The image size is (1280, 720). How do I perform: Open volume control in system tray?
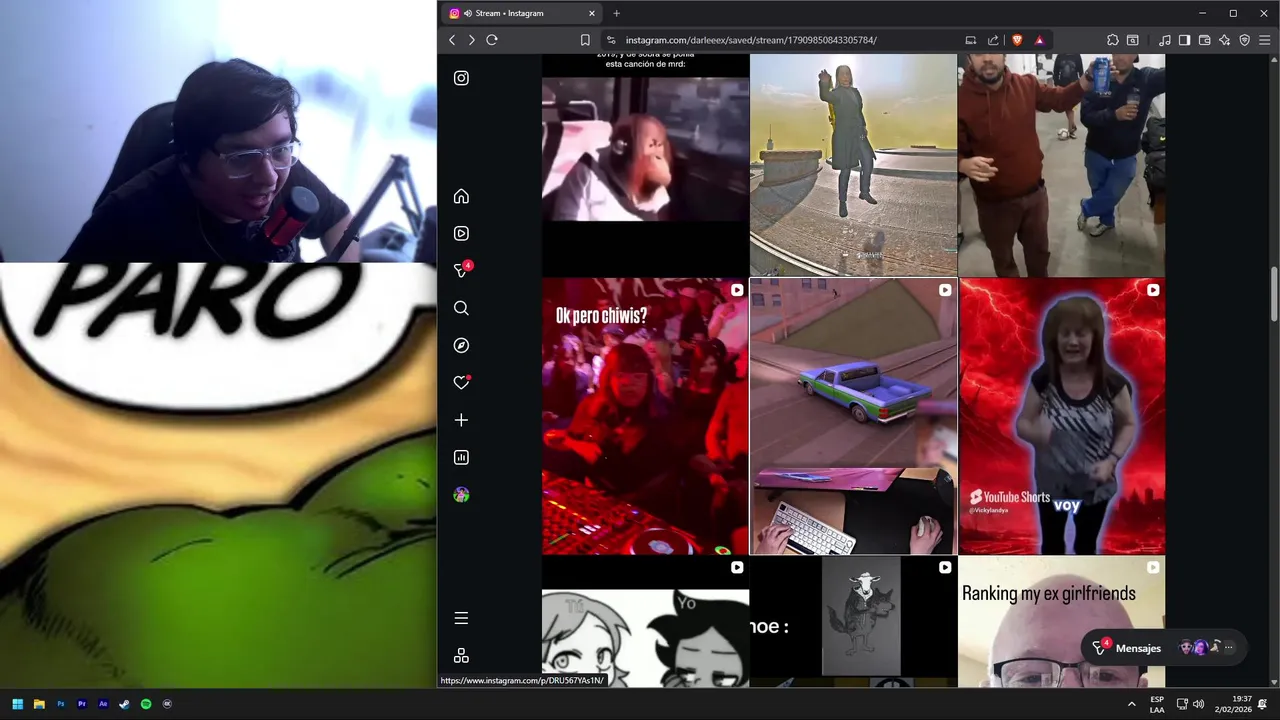pyautogui.click(x=1198, y=704)
